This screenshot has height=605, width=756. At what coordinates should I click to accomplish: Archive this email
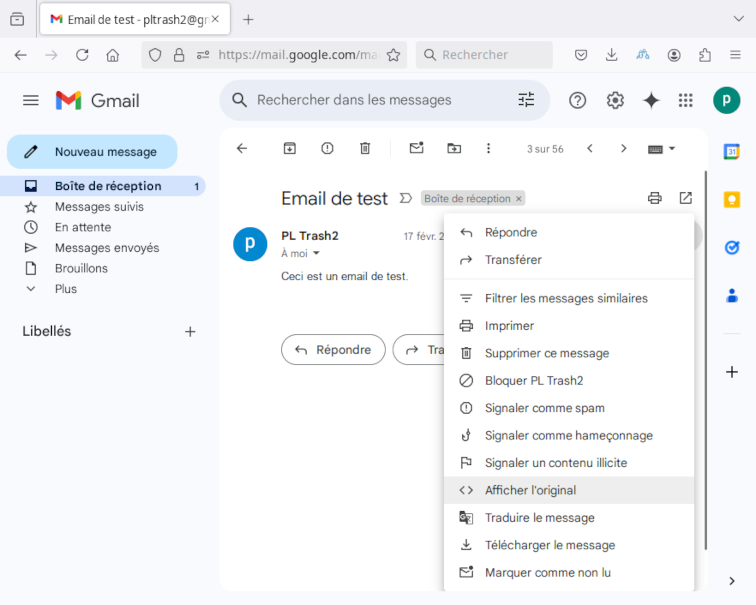pos(289,148)
